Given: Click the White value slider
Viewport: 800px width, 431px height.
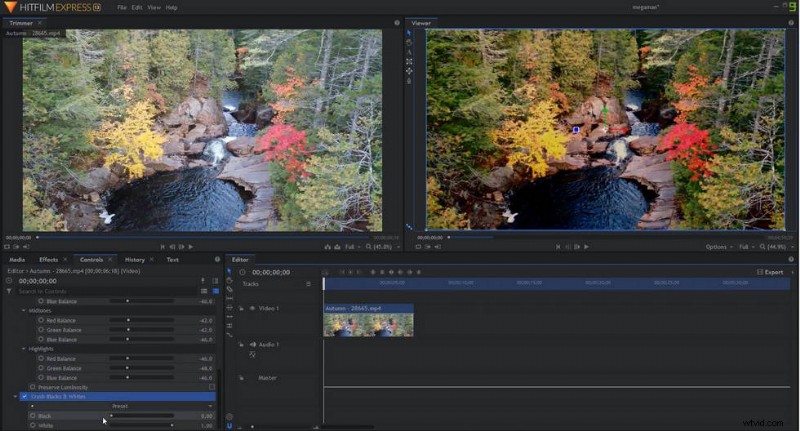Looking at the screenshot, I should coord(141,425).
